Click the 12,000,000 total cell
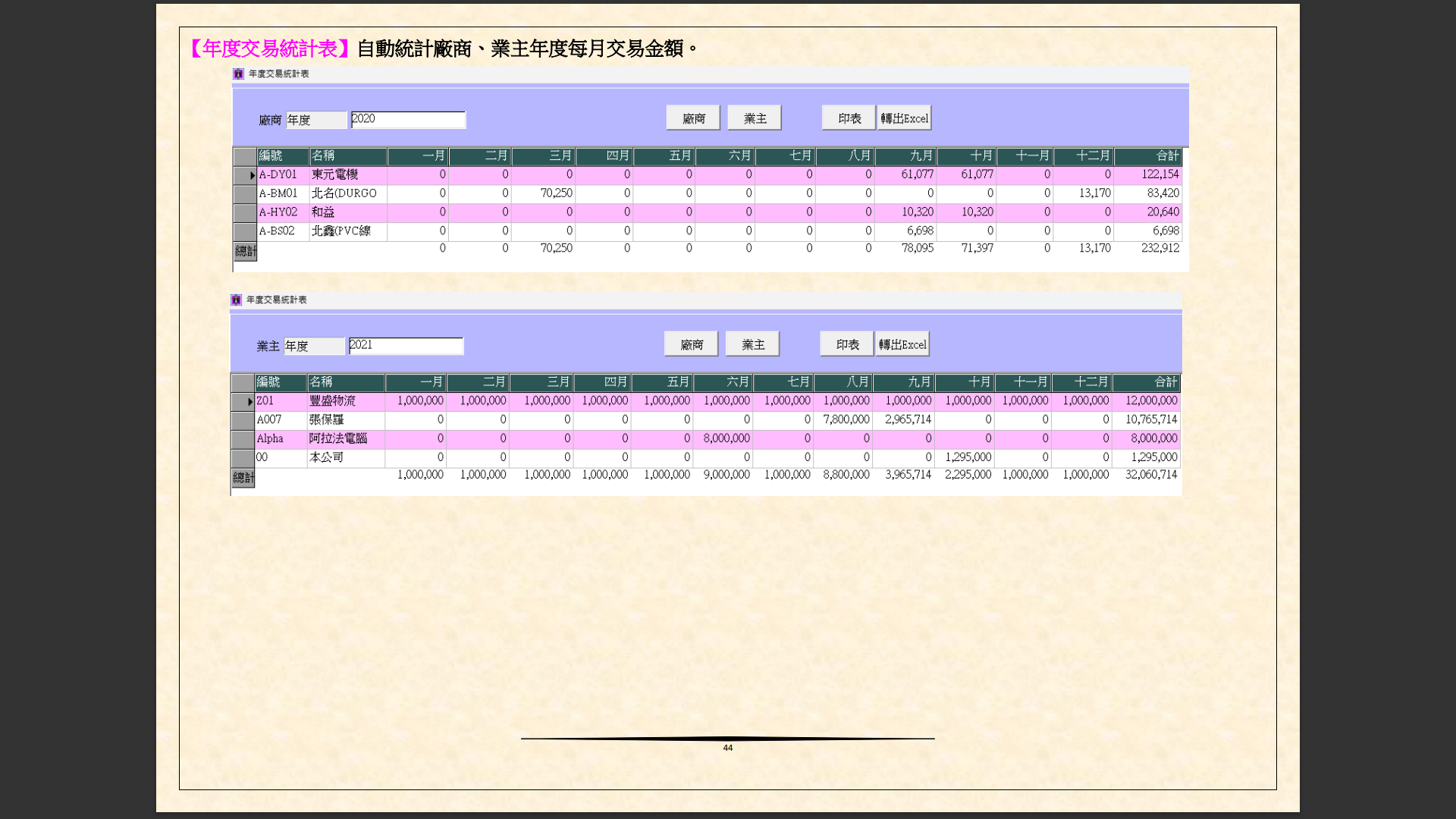This screenshot has width=1456, height=819. [x=1146, y=401]
